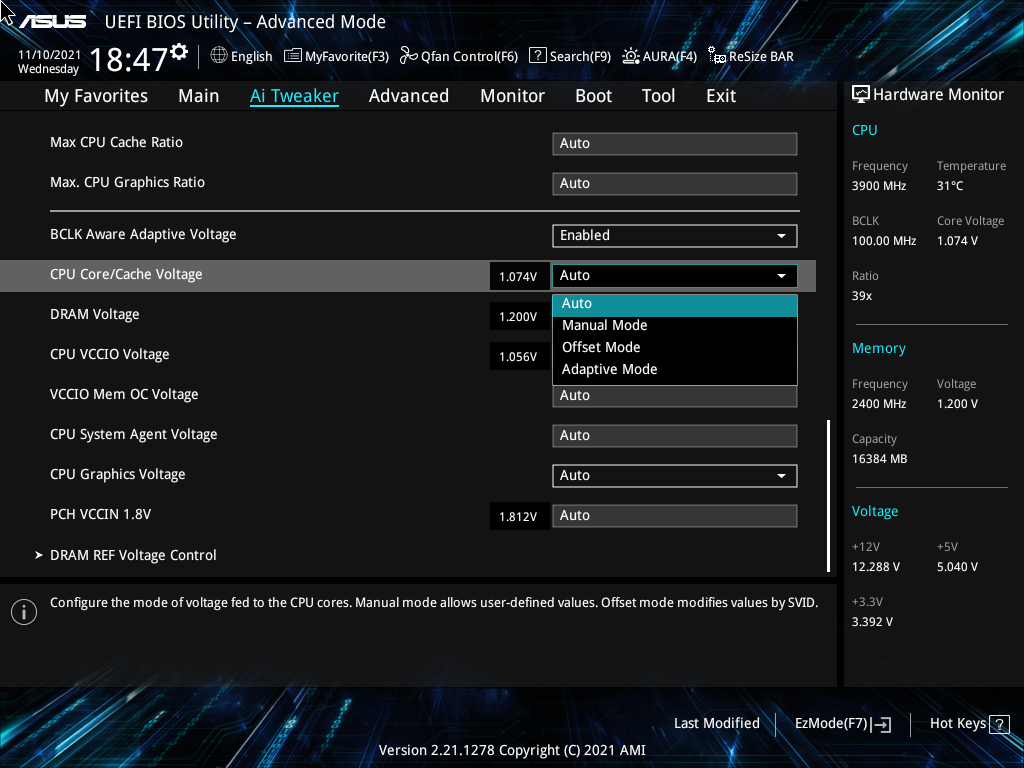Screen dimensions: 1024x768
Task: Select the DRAM Voltage row label
Action: click(95, 315)
